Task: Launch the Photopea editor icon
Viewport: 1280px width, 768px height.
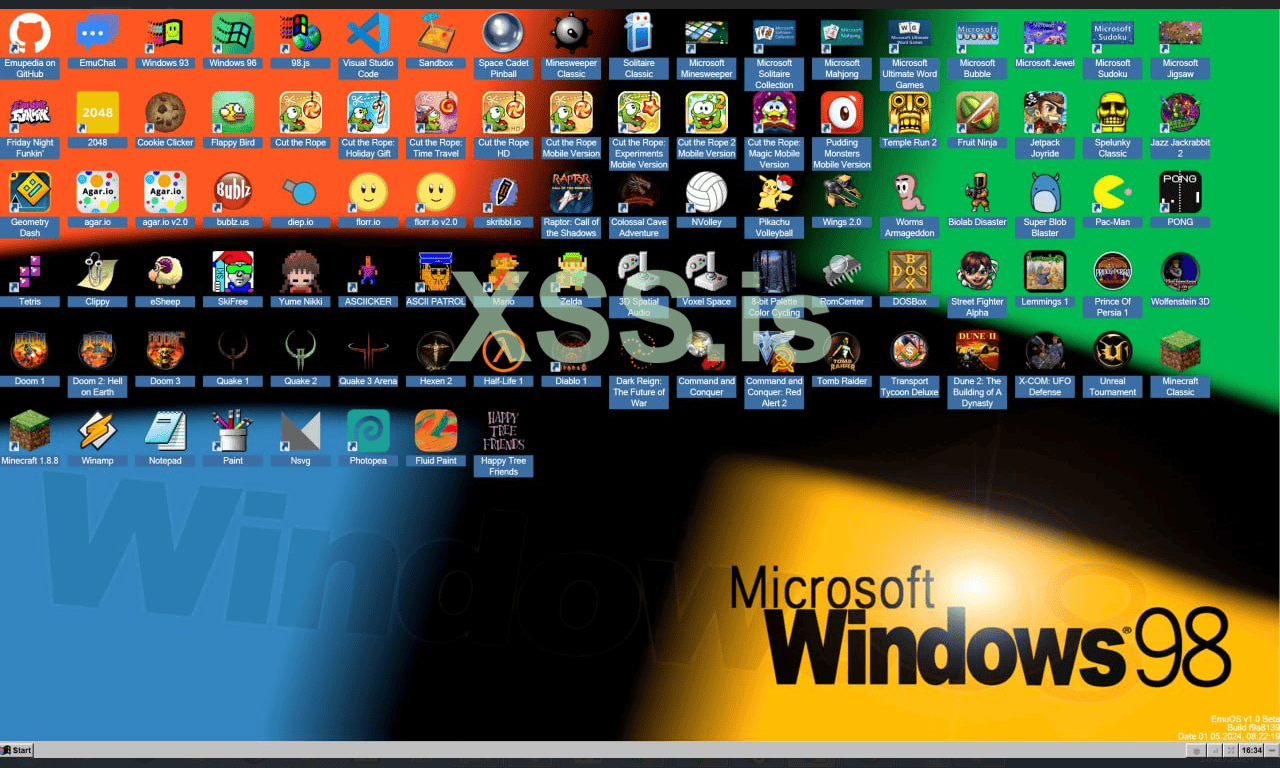Action: [x=368, y=431]
